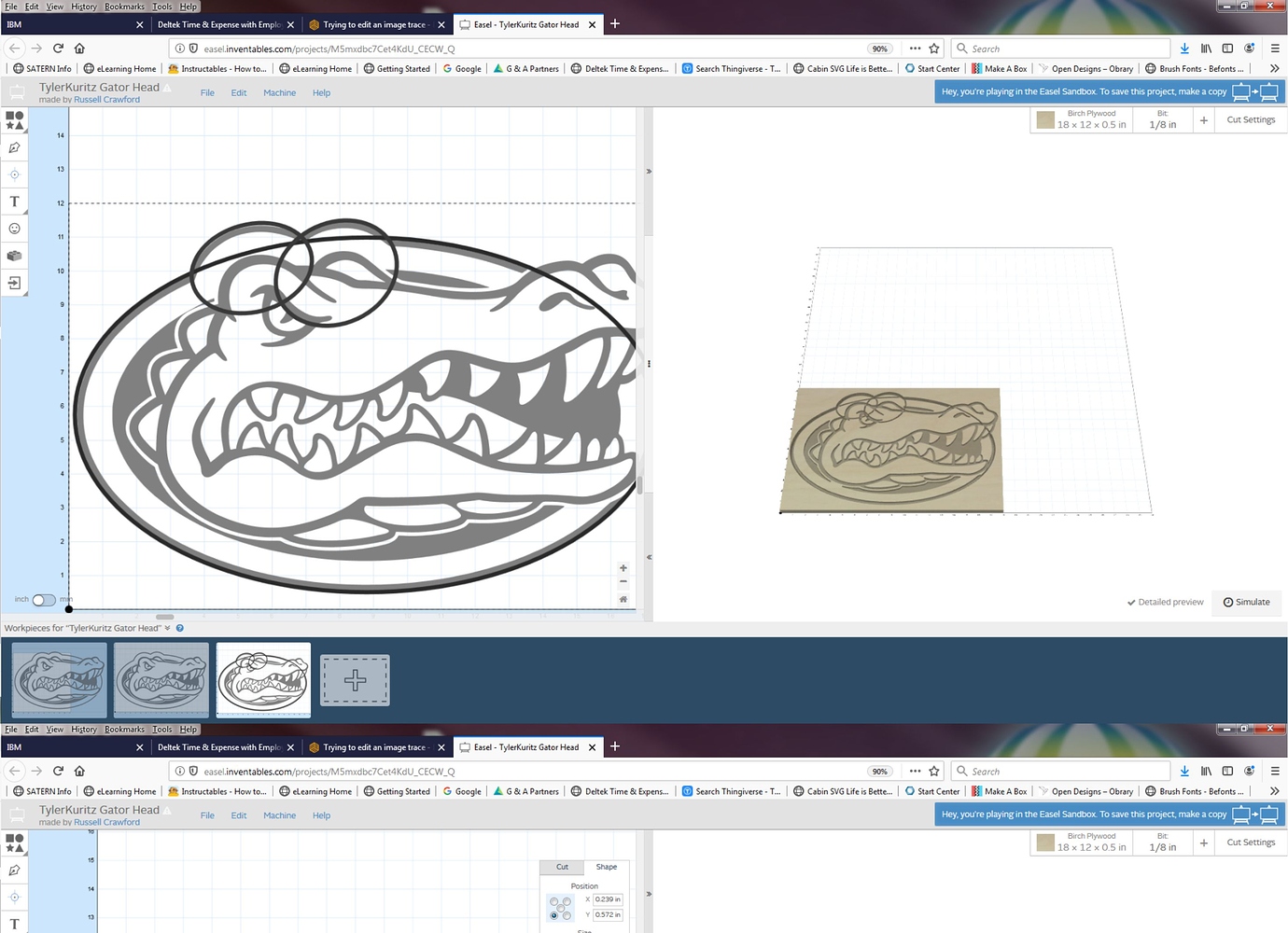
Task: Select the Shapes tool in the left sidebar
Action: pyautogui.click(x=14, y=119)
